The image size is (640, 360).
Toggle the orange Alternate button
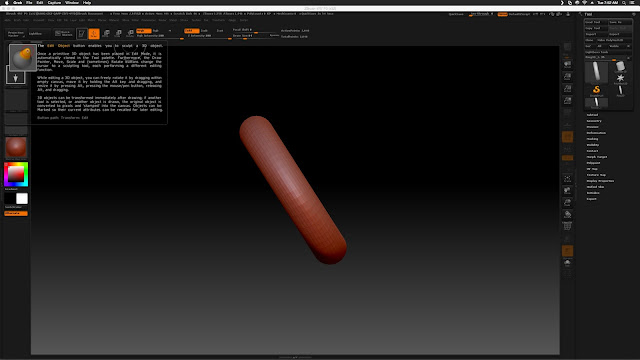coord(16,213)
